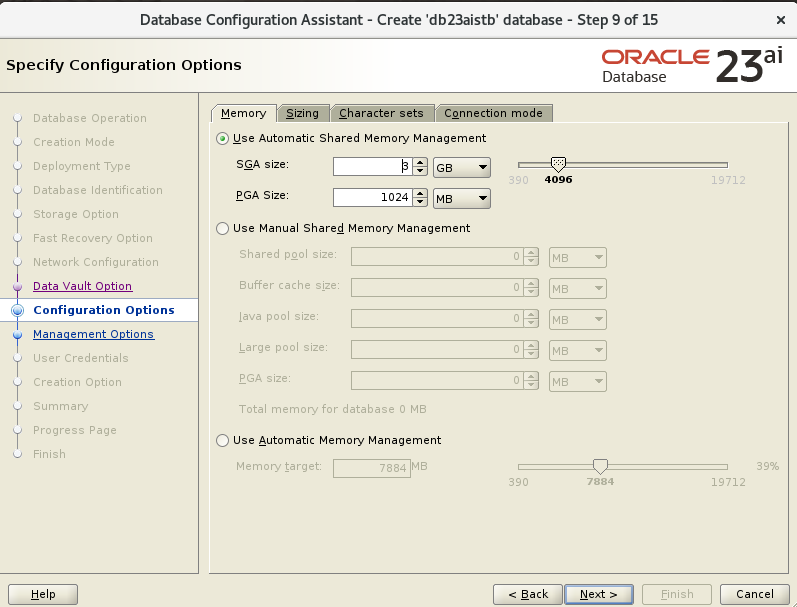Switch to the Memory tab
This screenshot has height=607, width=797.
point(243,113)
